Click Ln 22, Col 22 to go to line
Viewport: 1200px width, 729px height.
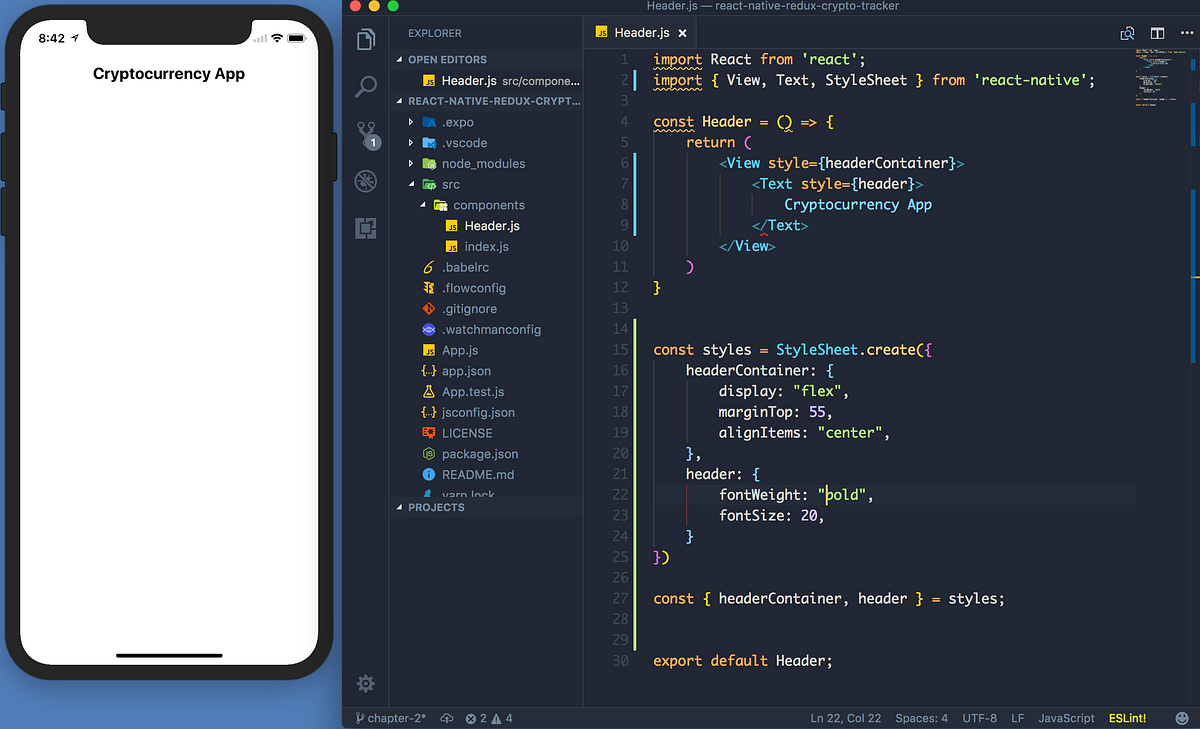pos(845,718)
